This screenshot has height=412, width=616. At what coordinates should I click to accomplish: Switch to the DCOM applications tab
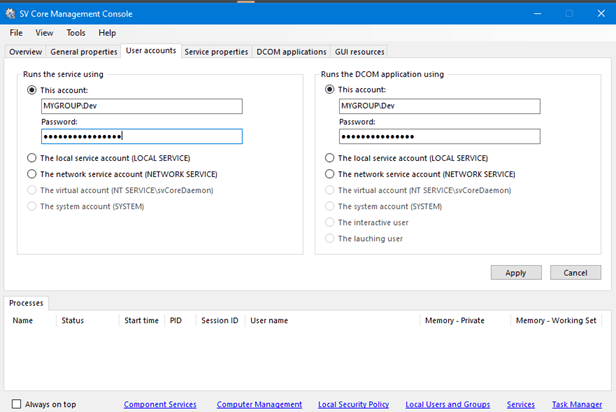coord(291,51)
